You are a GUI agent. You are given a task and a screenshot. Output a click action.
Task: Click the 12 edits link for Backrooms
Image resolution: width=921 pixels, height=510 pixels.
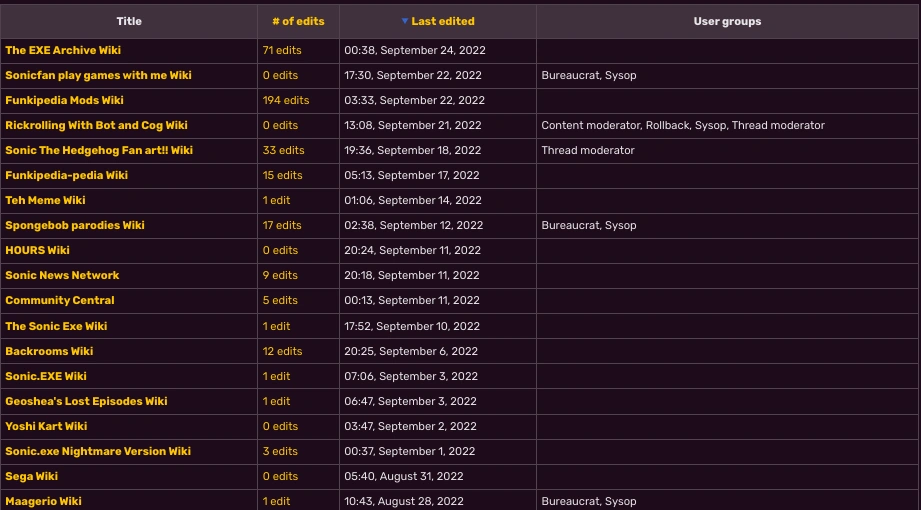282,351
